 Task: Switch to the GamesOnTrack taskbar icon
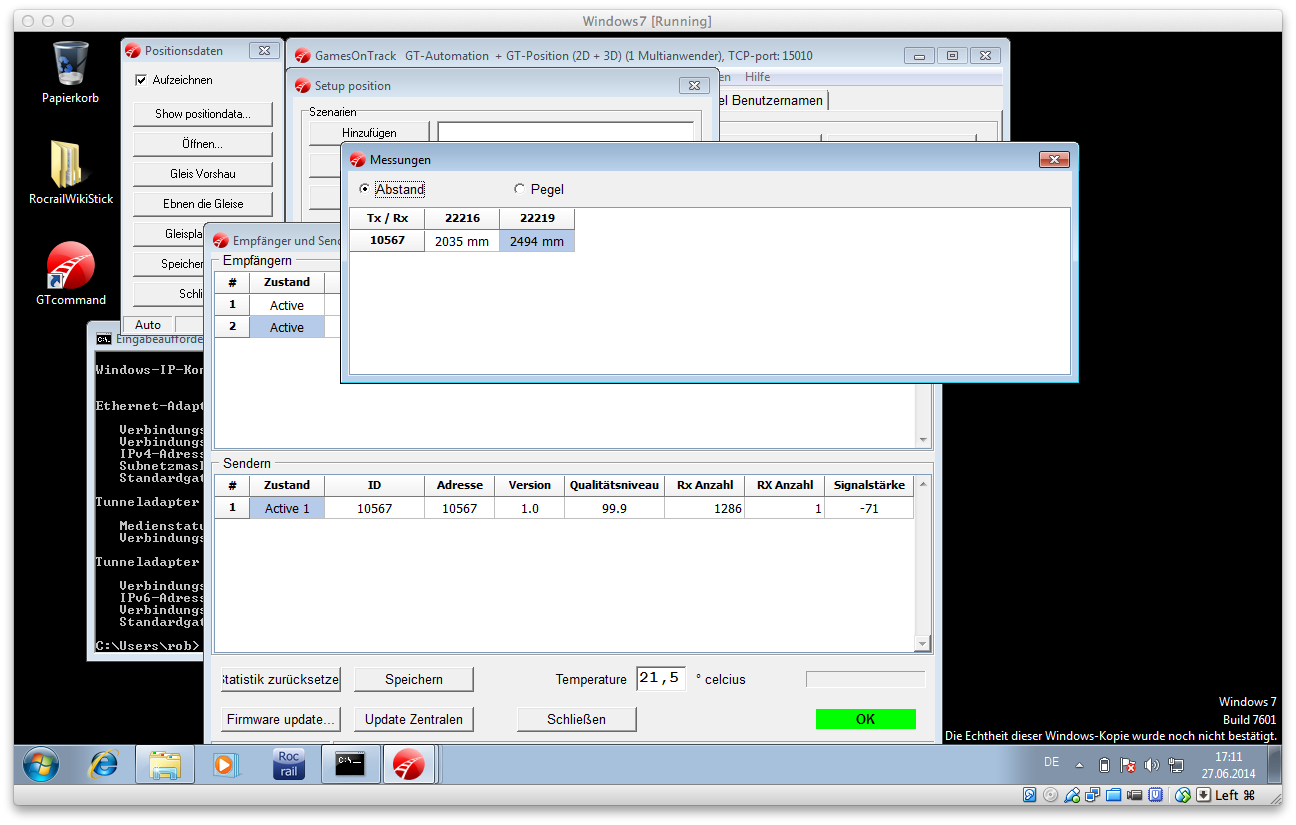(408, 765)
